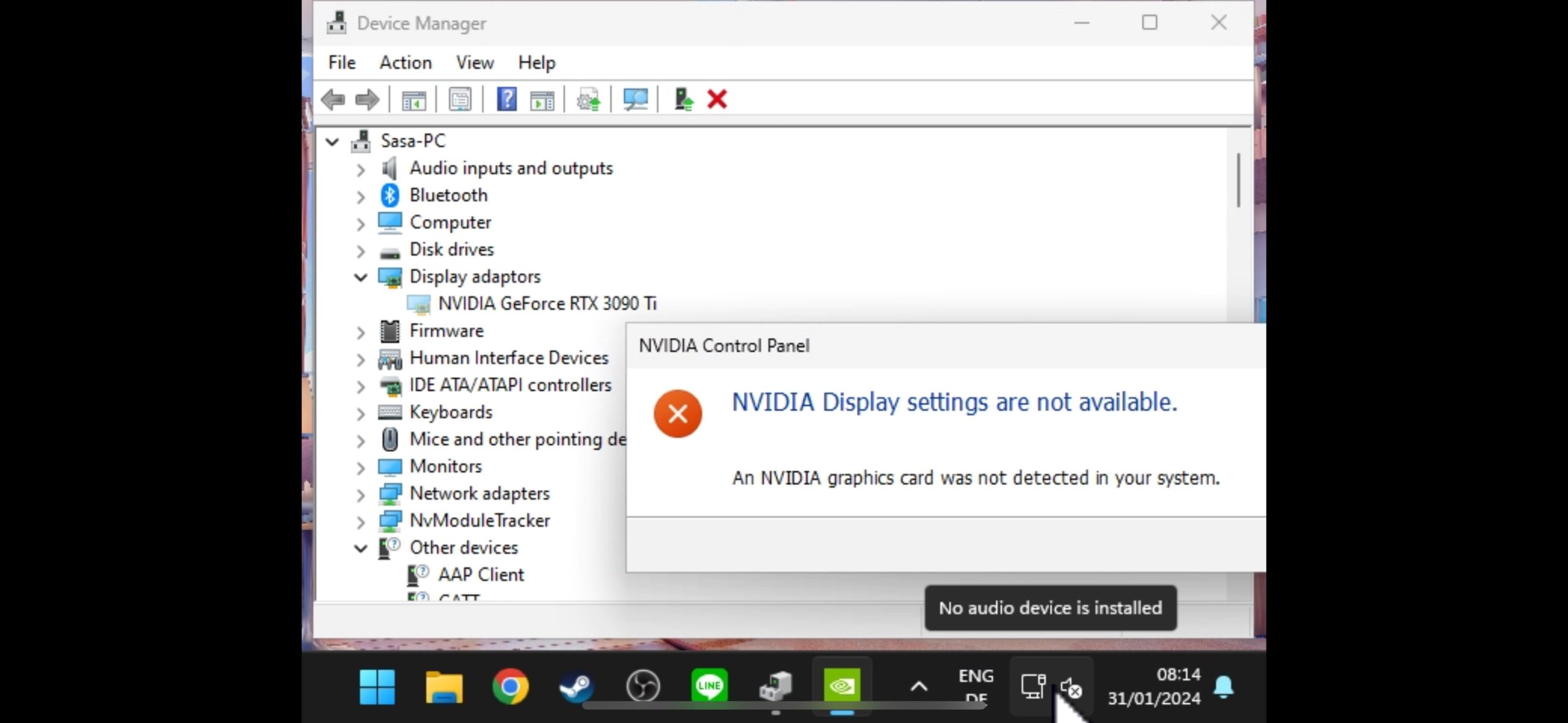Image resolution: width=1568 pixels, height=723 pixels.
Task: Collapse the Other devices category
Action: [x=361, y=549]
